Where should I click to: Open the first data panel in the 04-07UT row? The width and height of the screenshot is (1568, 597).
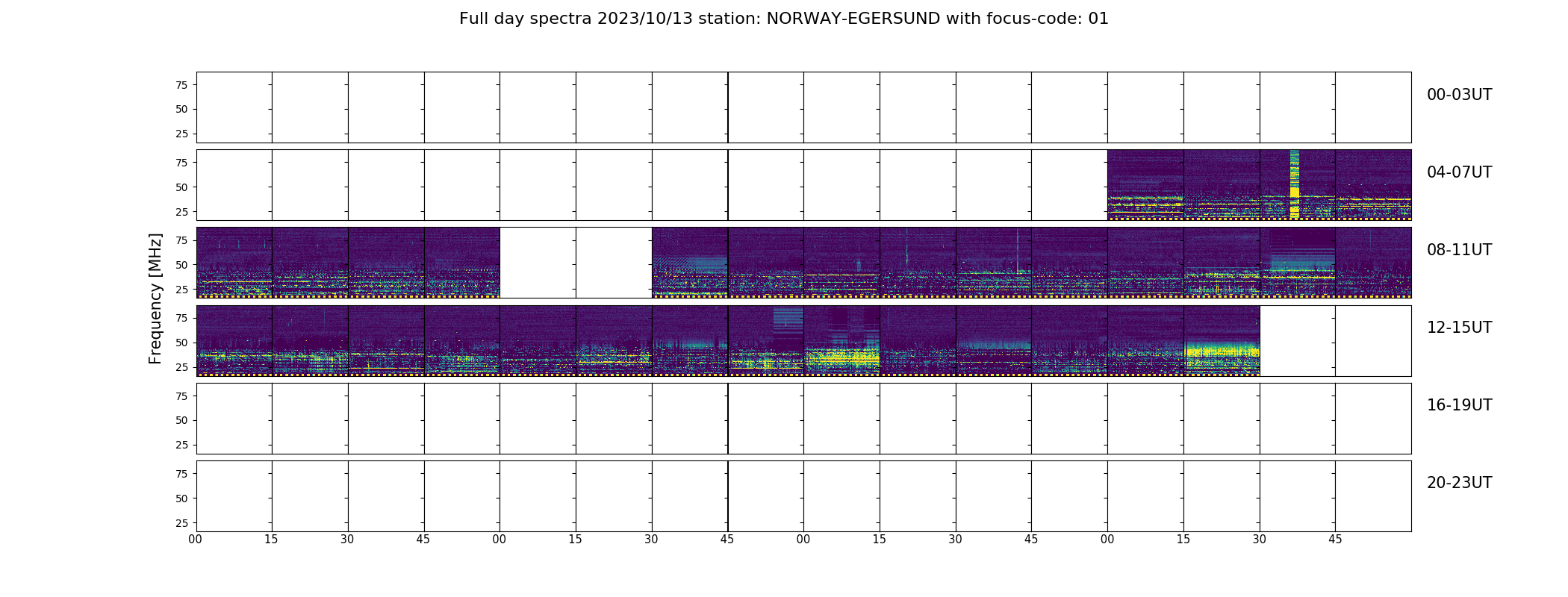point(1145,184)
